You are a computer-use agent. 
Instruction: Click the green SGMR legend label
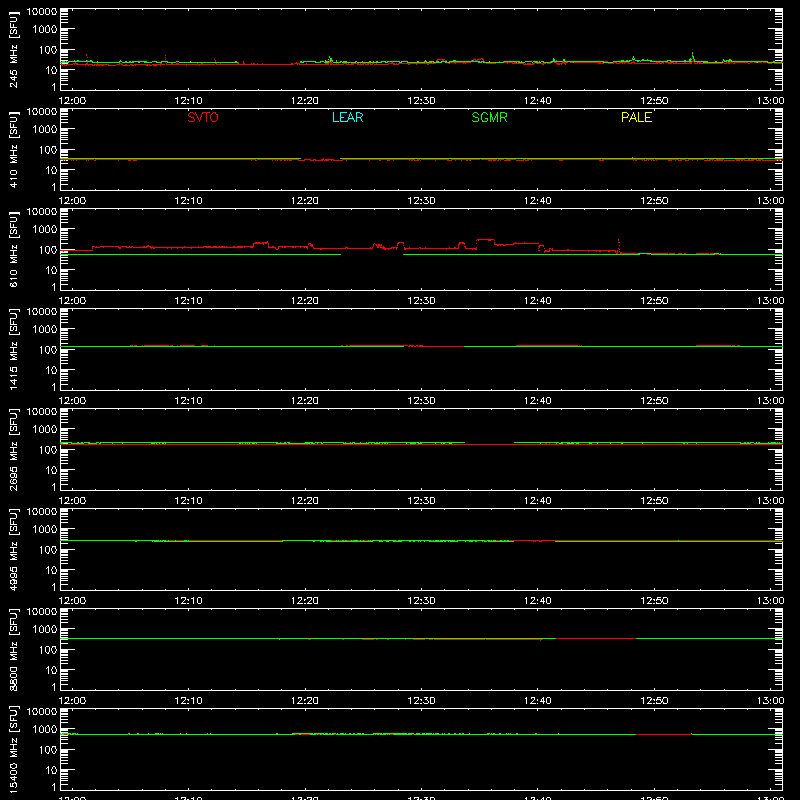pos(489,117)
